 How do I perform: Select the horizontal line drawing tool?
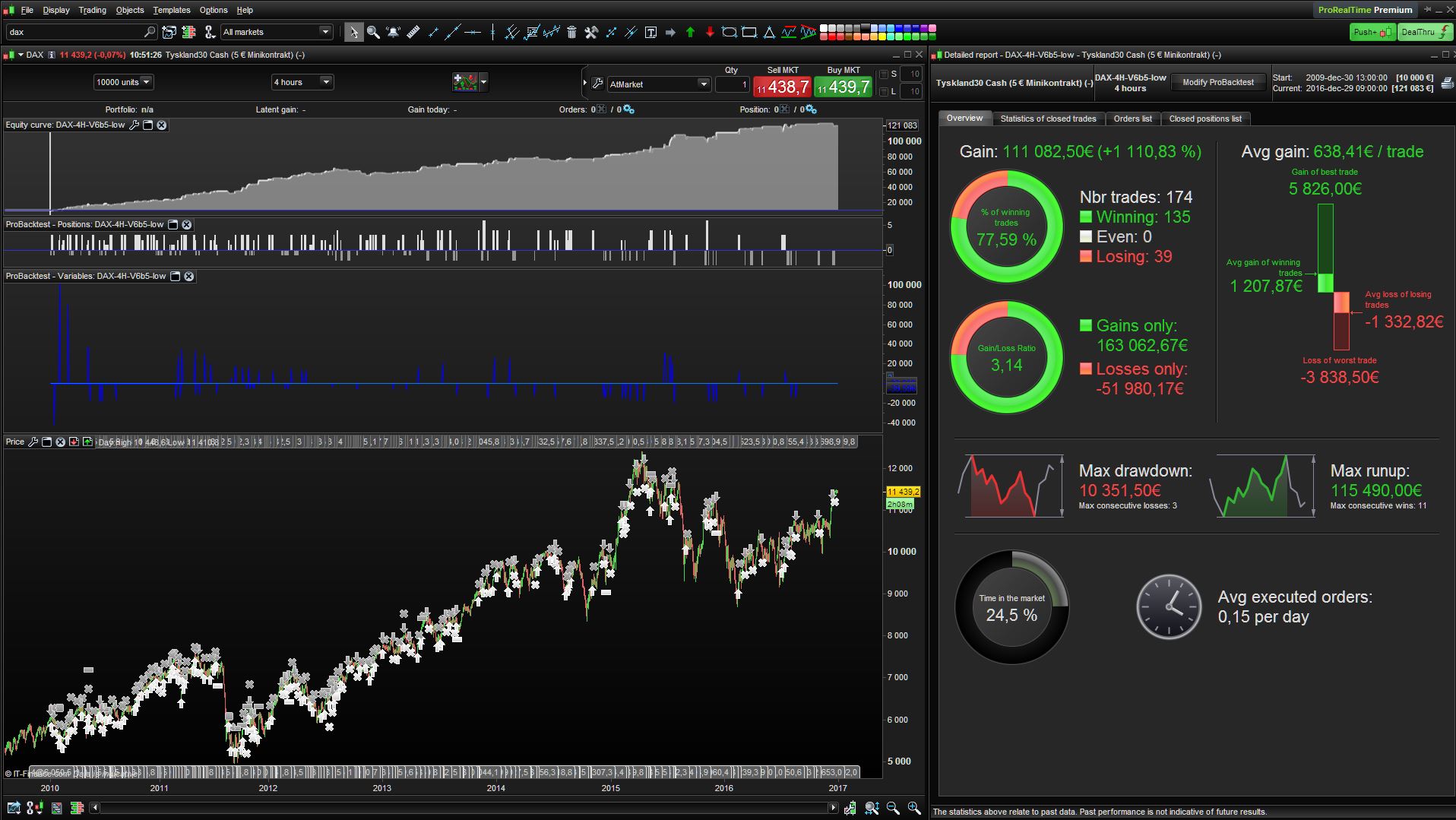(473, 32)
